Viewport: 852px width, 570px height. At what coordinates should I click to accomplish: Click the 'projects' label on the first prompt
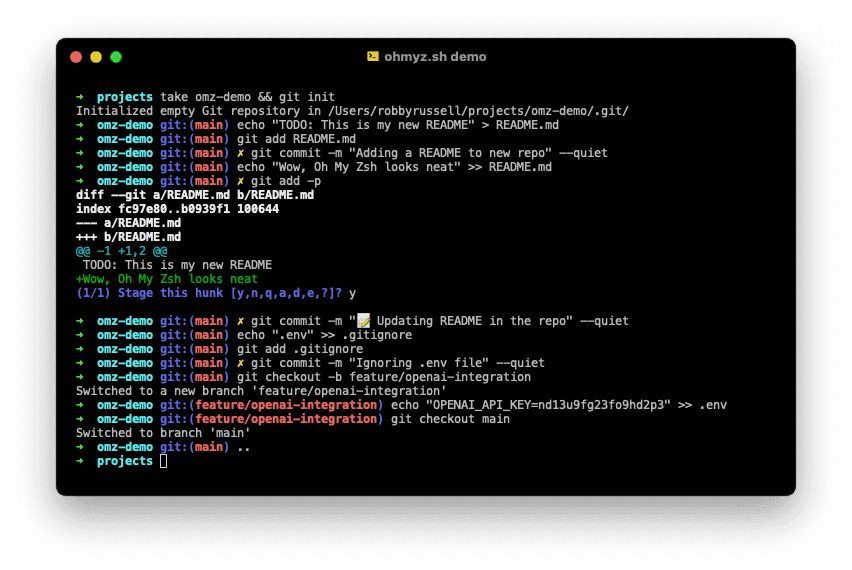pyautogui.click(x=125, y=97)
